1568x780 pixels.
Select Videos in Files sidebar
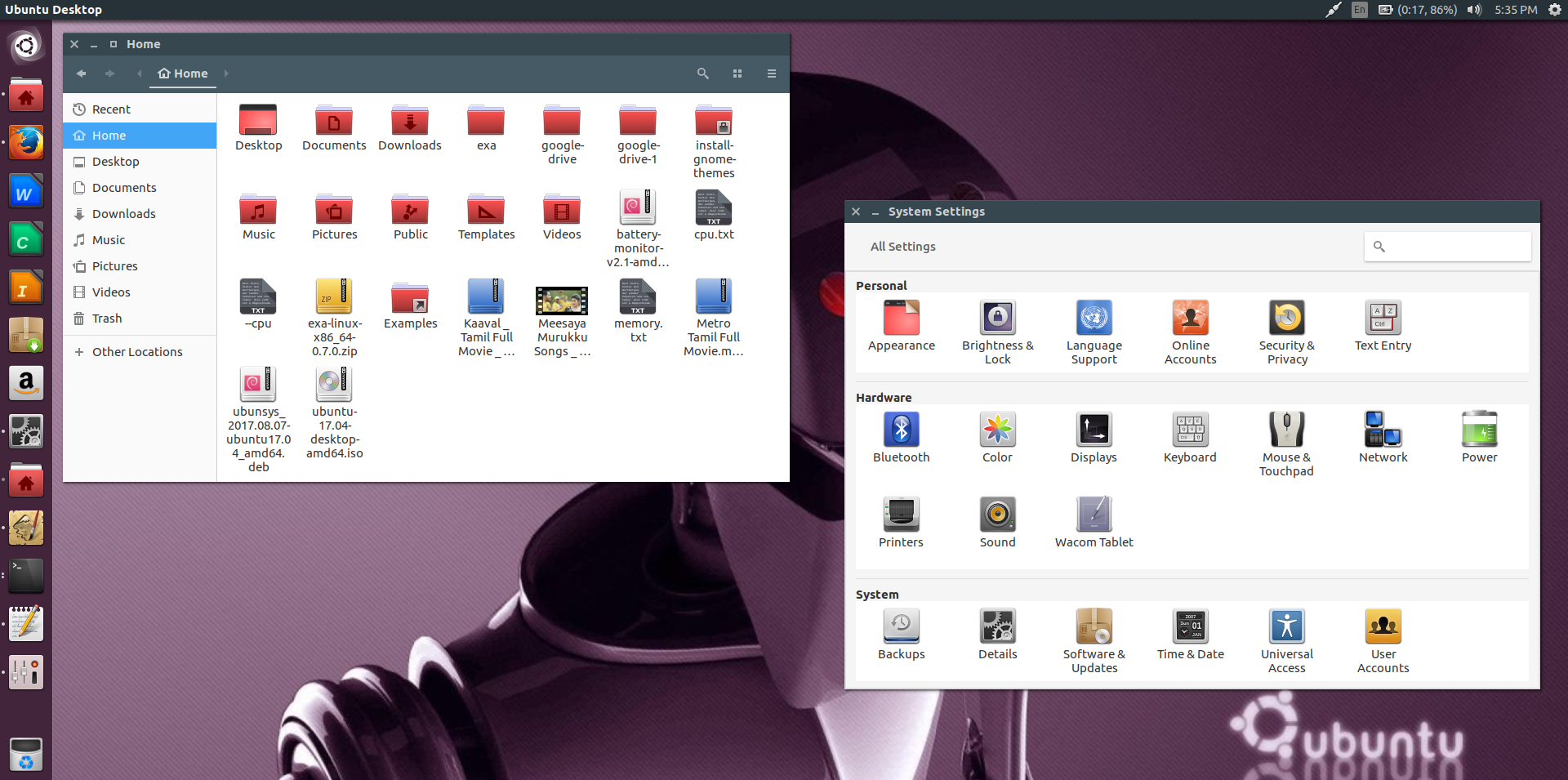point(140,292)
